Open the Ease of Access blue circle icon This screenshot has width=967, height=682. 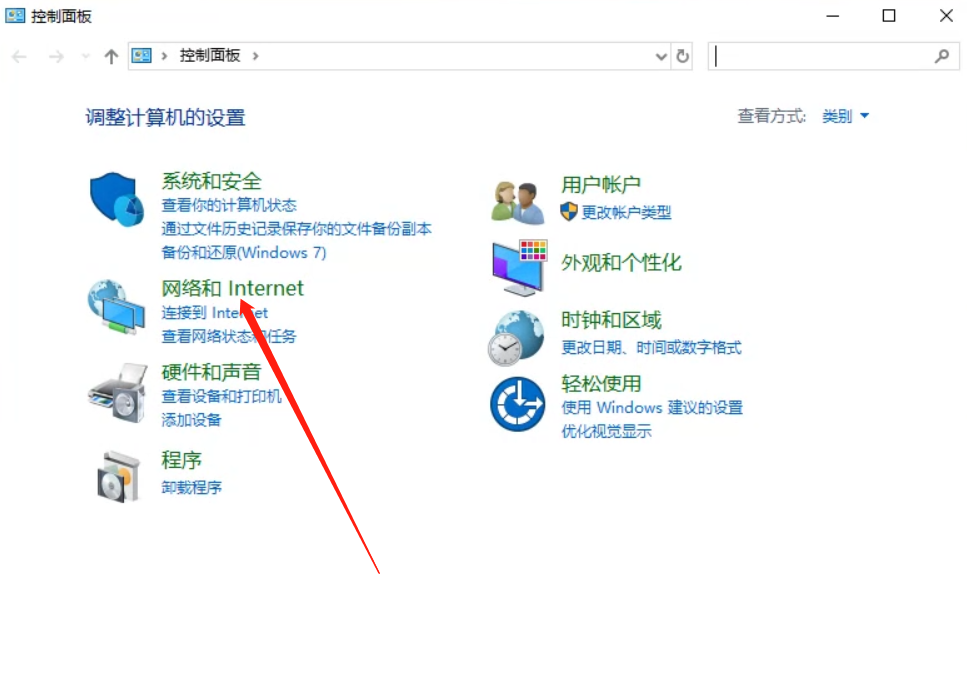coord(517,405)
